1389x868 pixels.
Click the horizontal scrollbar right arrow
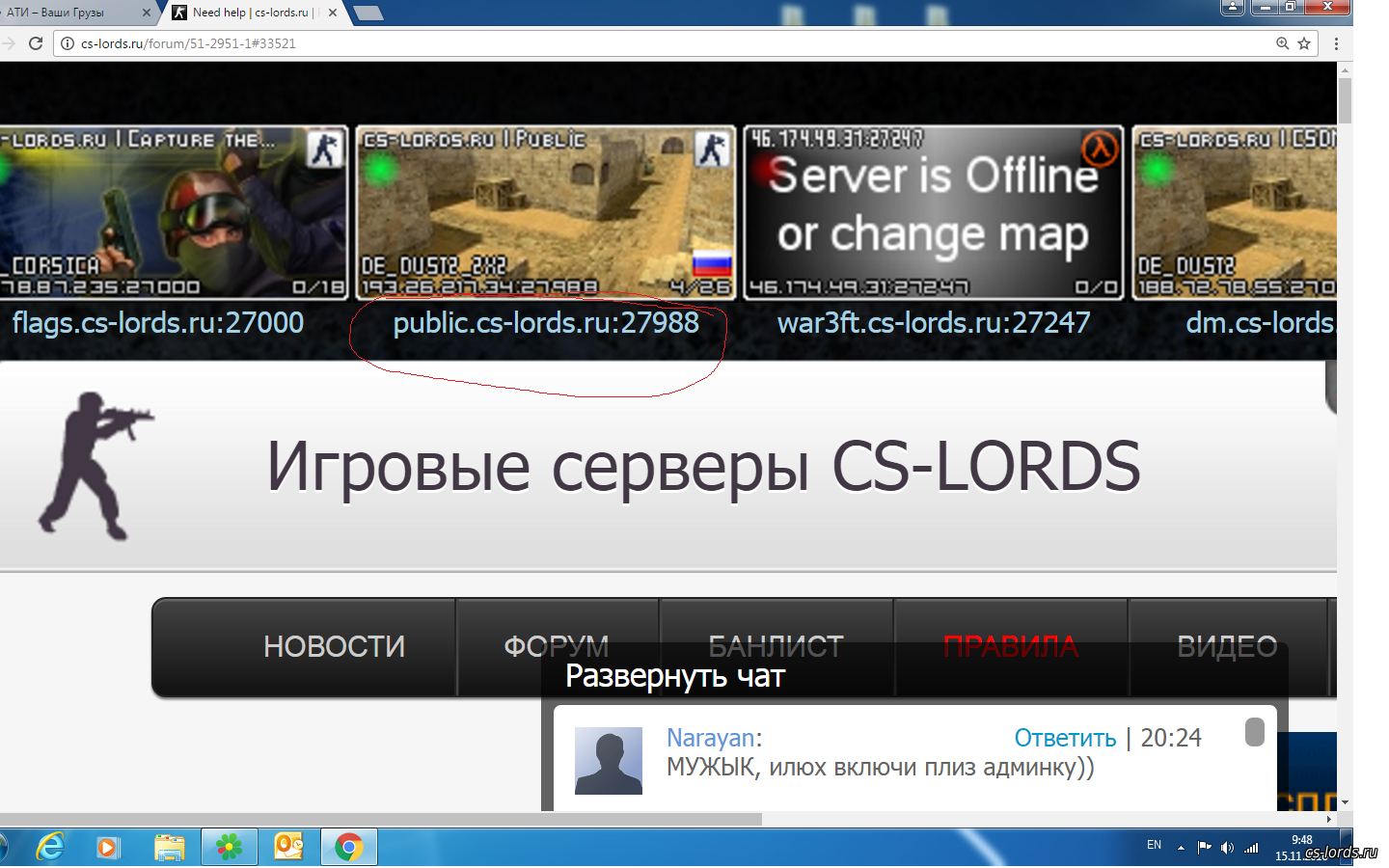[1329, 819]
